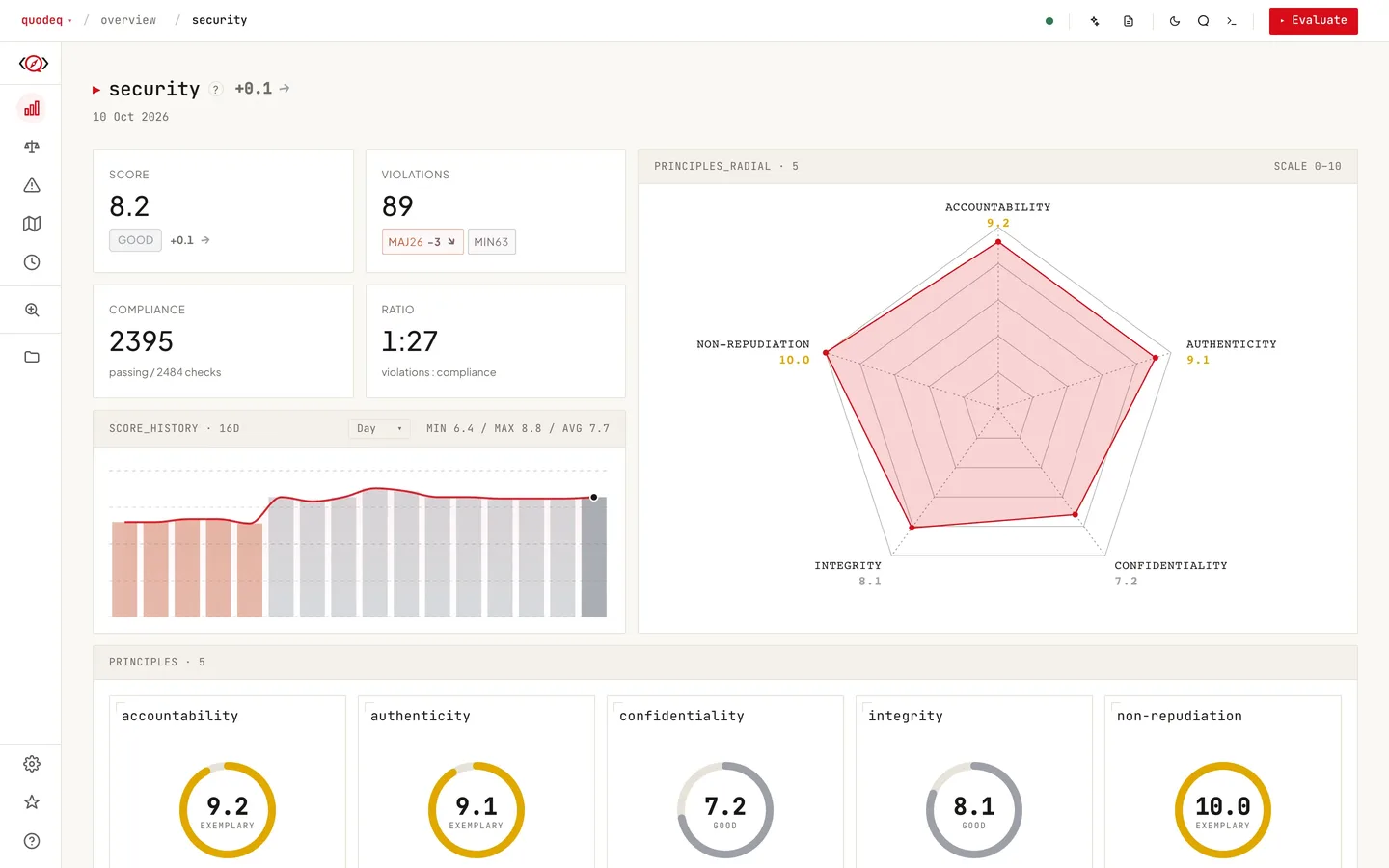
Task: Click the magnifier zoom sidebar icon
Action: pos(32,310)
